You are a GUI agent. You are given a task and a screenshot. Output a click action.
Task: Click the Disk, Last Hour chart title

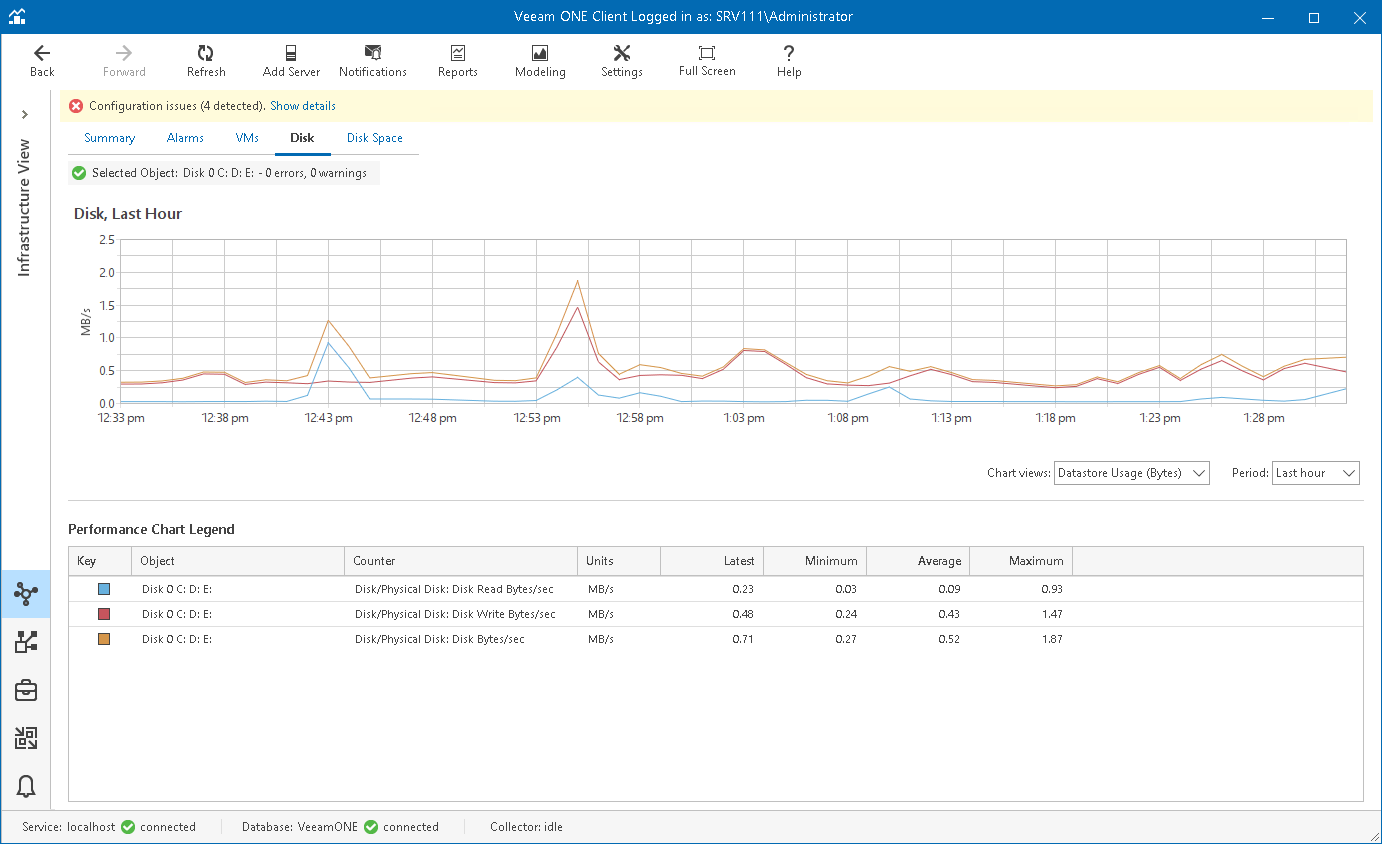(128, 214)
